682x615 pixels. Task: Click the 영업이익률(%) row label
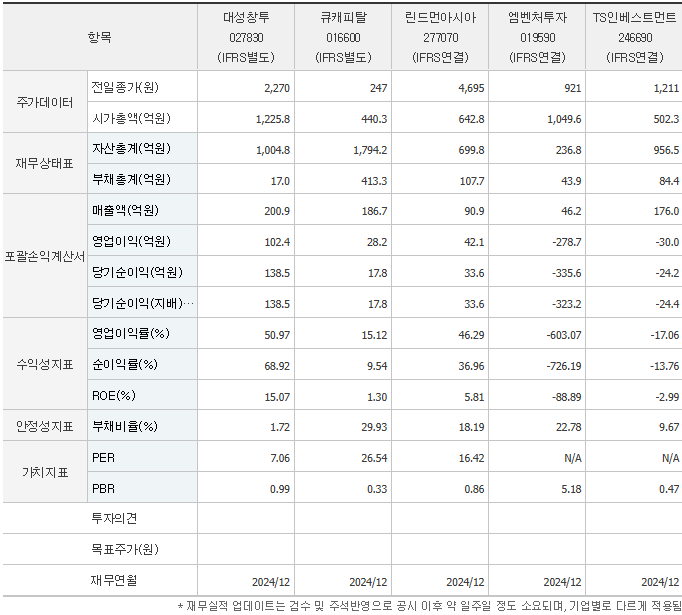[131, 334]
